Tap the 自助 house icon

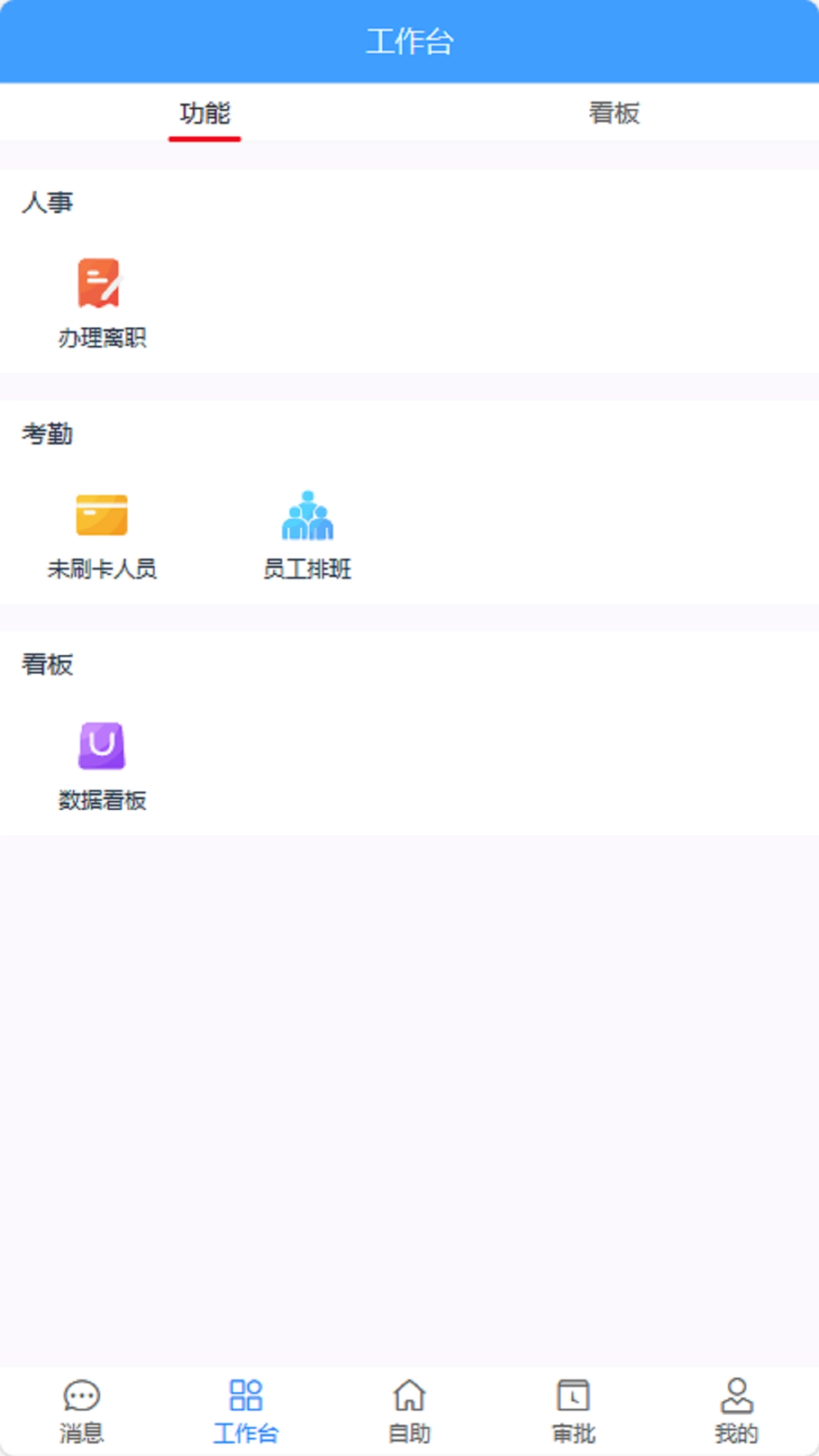409,1395
